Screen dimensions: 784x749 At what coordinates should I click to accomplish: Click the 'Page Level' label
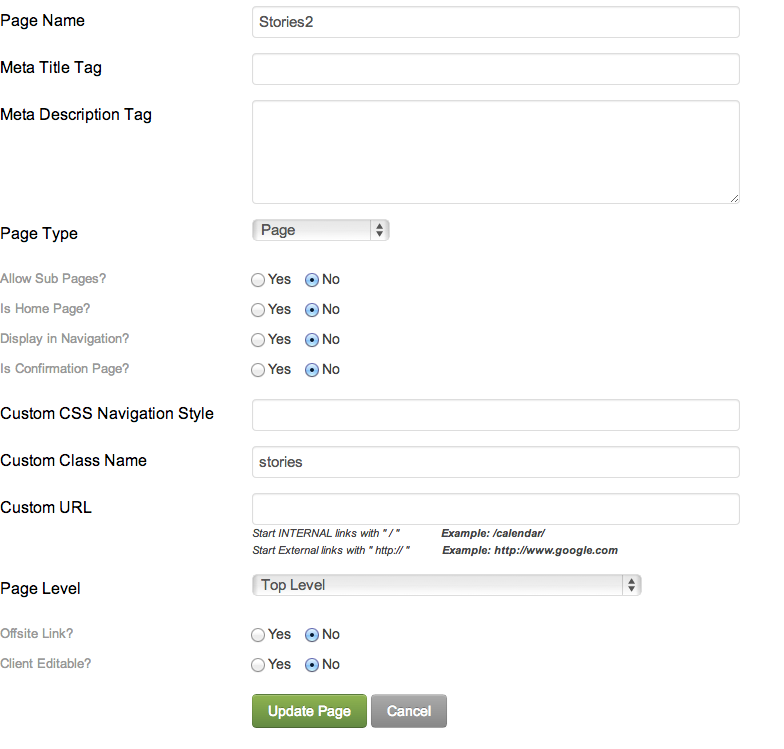tap(40, 588)
